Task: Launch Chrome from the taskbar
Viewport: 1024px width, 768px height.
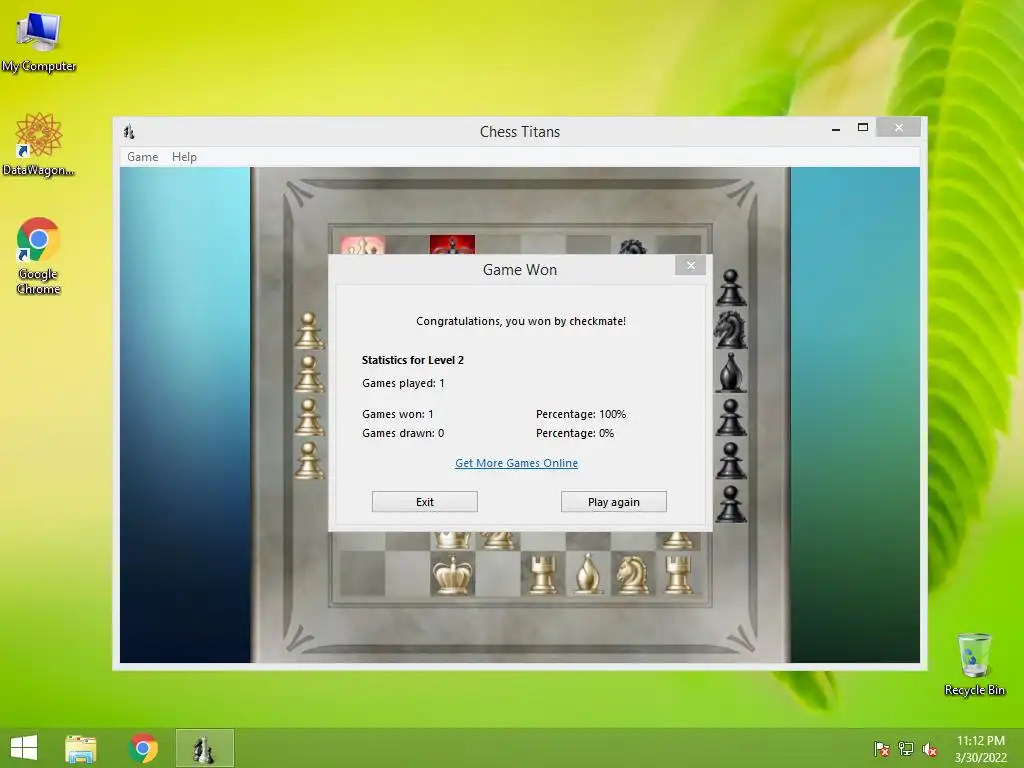Action: tap(143, 748)
